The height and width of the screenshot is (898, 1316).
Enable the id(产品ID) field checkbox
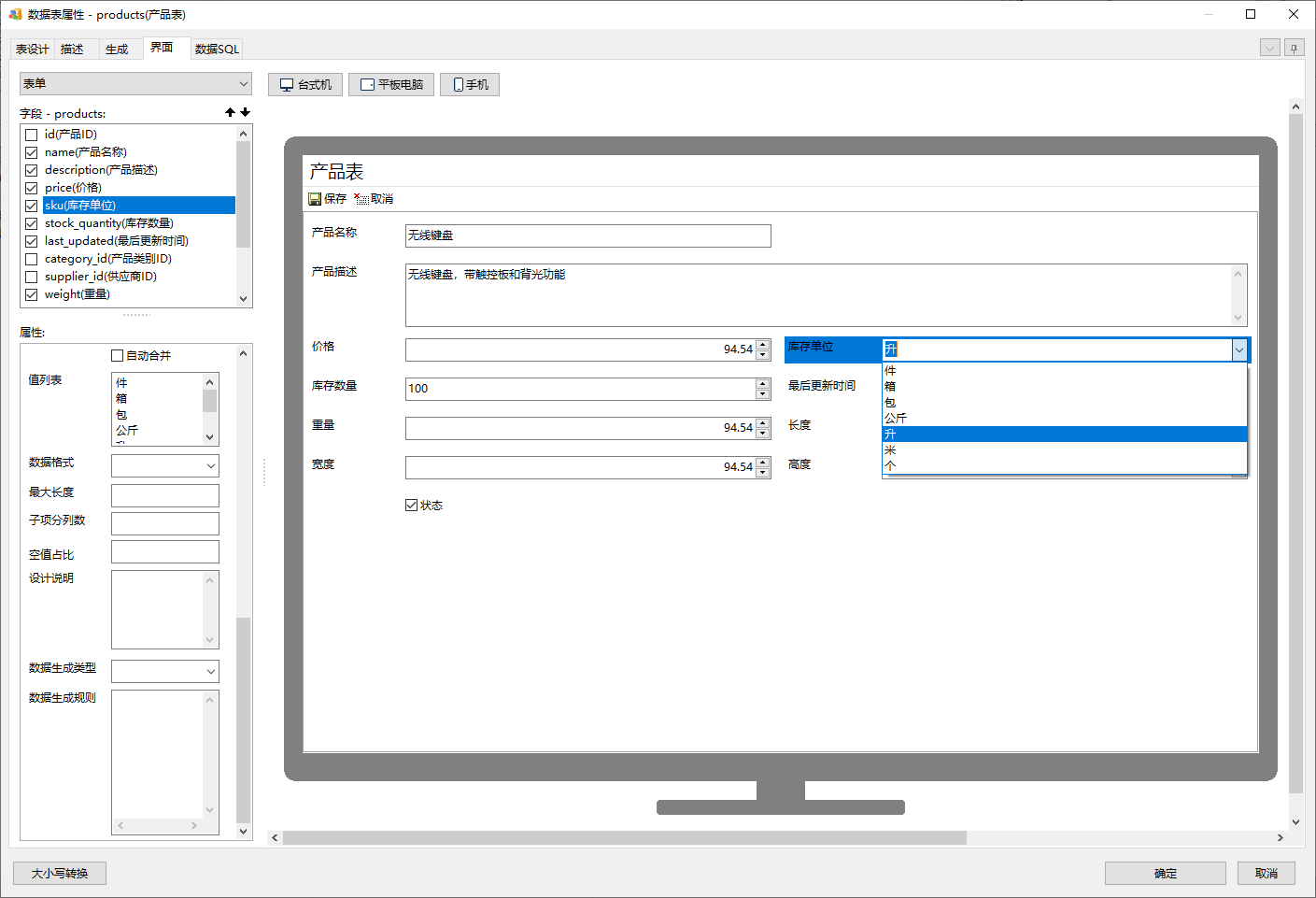pos(32,135)
